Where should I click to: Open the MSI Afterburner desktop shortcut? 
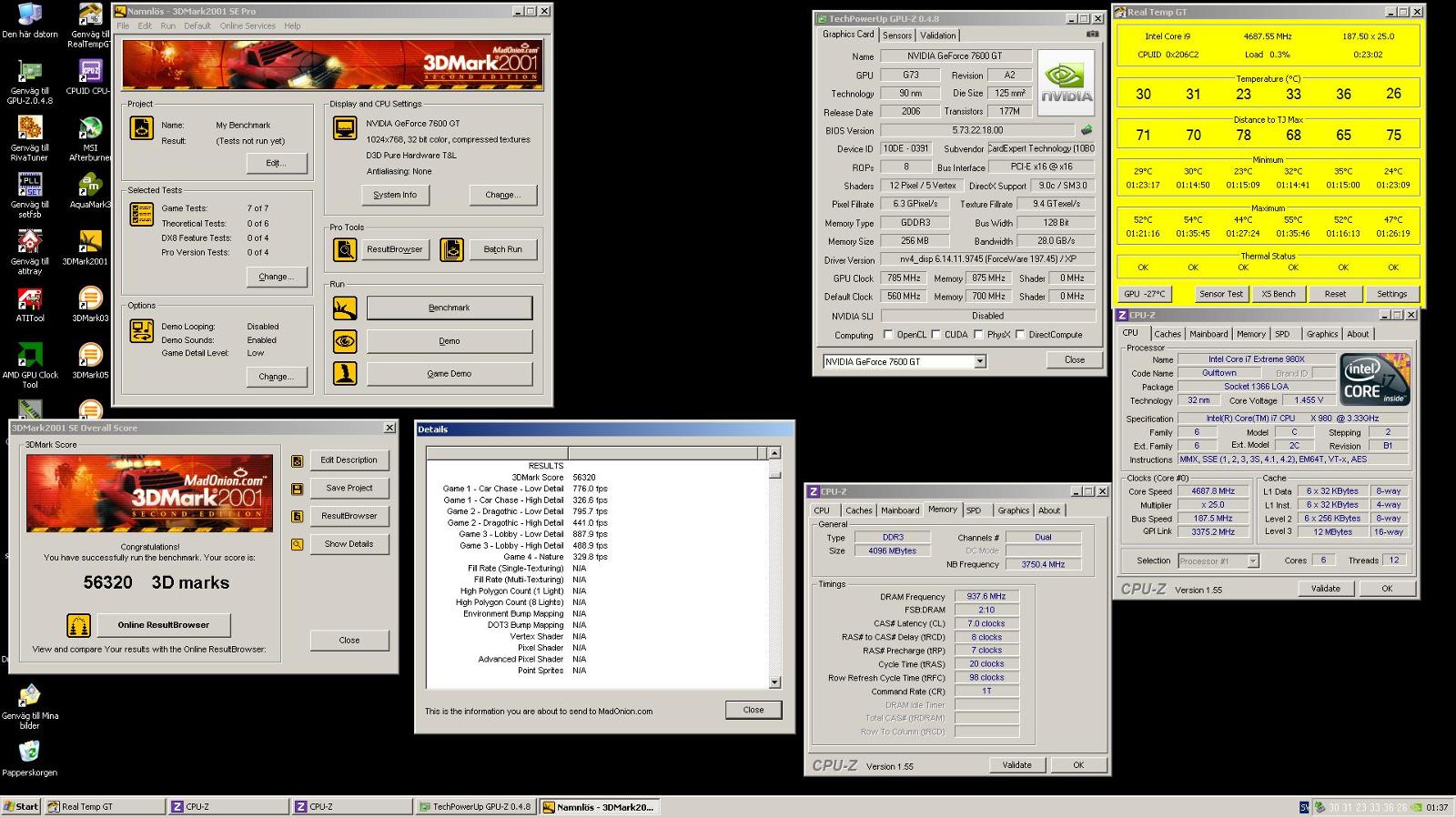click(89, 139)
